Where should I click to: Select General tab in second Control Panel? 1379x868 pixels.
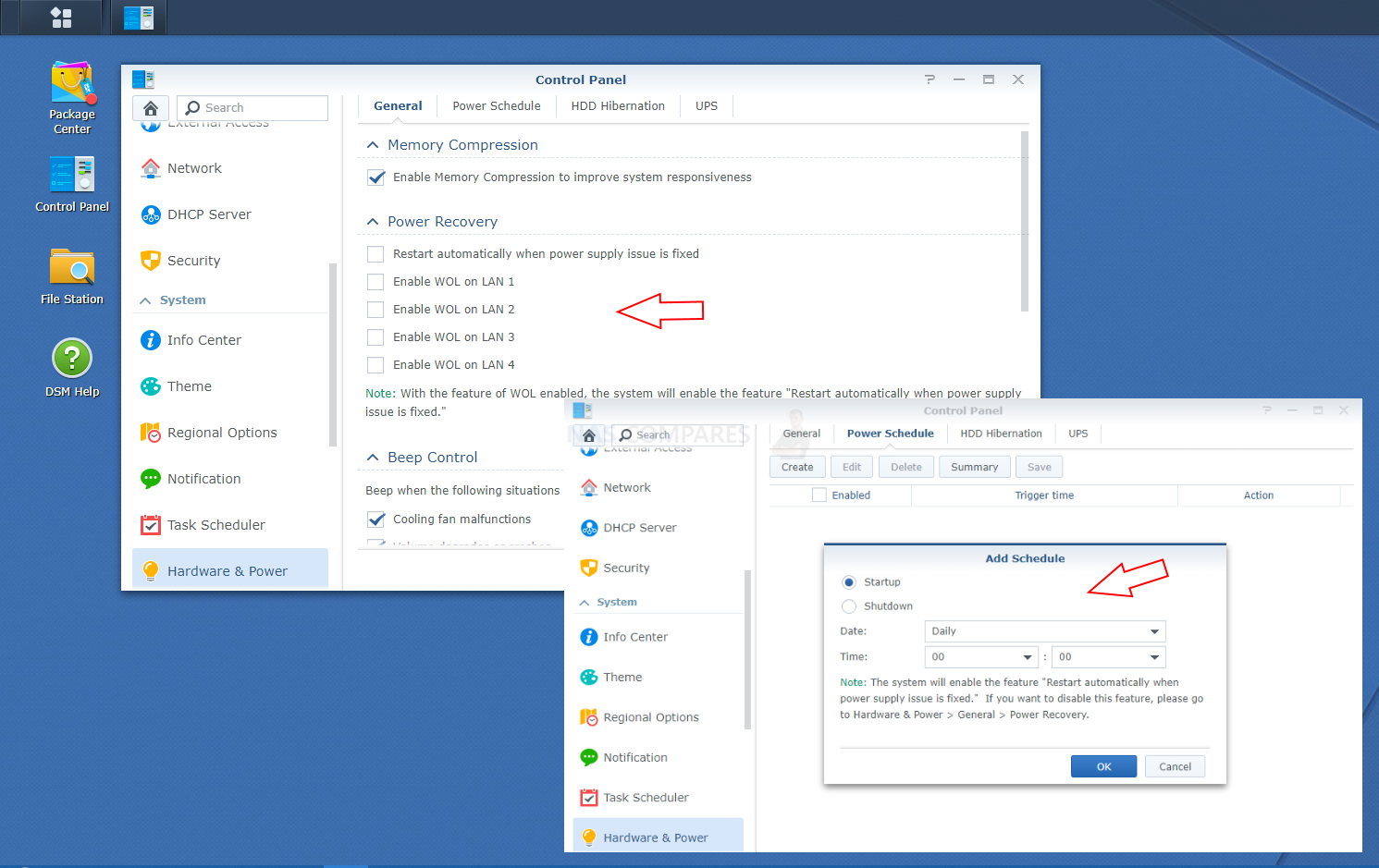click(802, 434)
